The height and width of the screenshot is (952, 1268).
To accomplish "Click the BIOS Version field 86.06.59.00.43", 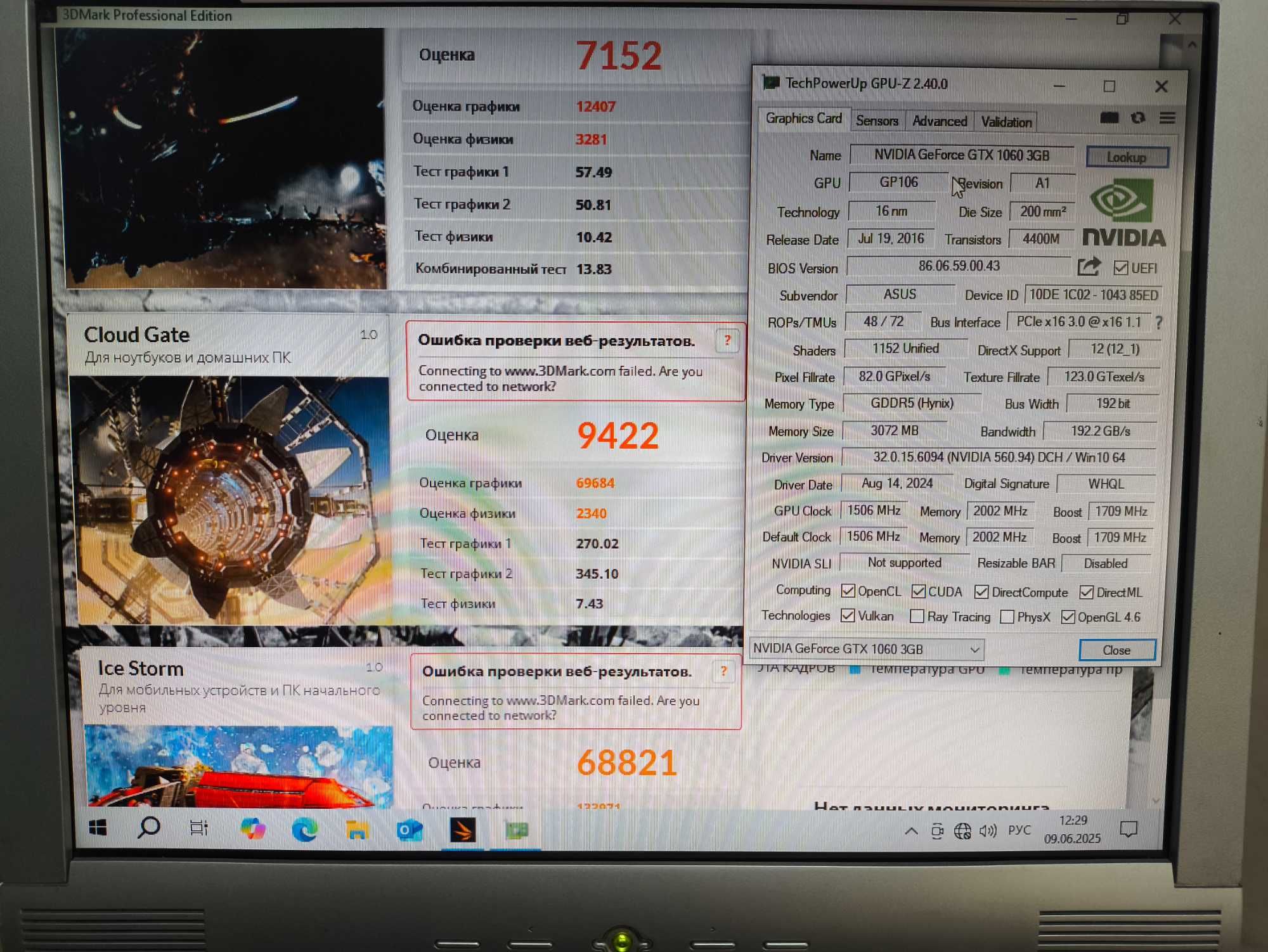I will (959, 266).
